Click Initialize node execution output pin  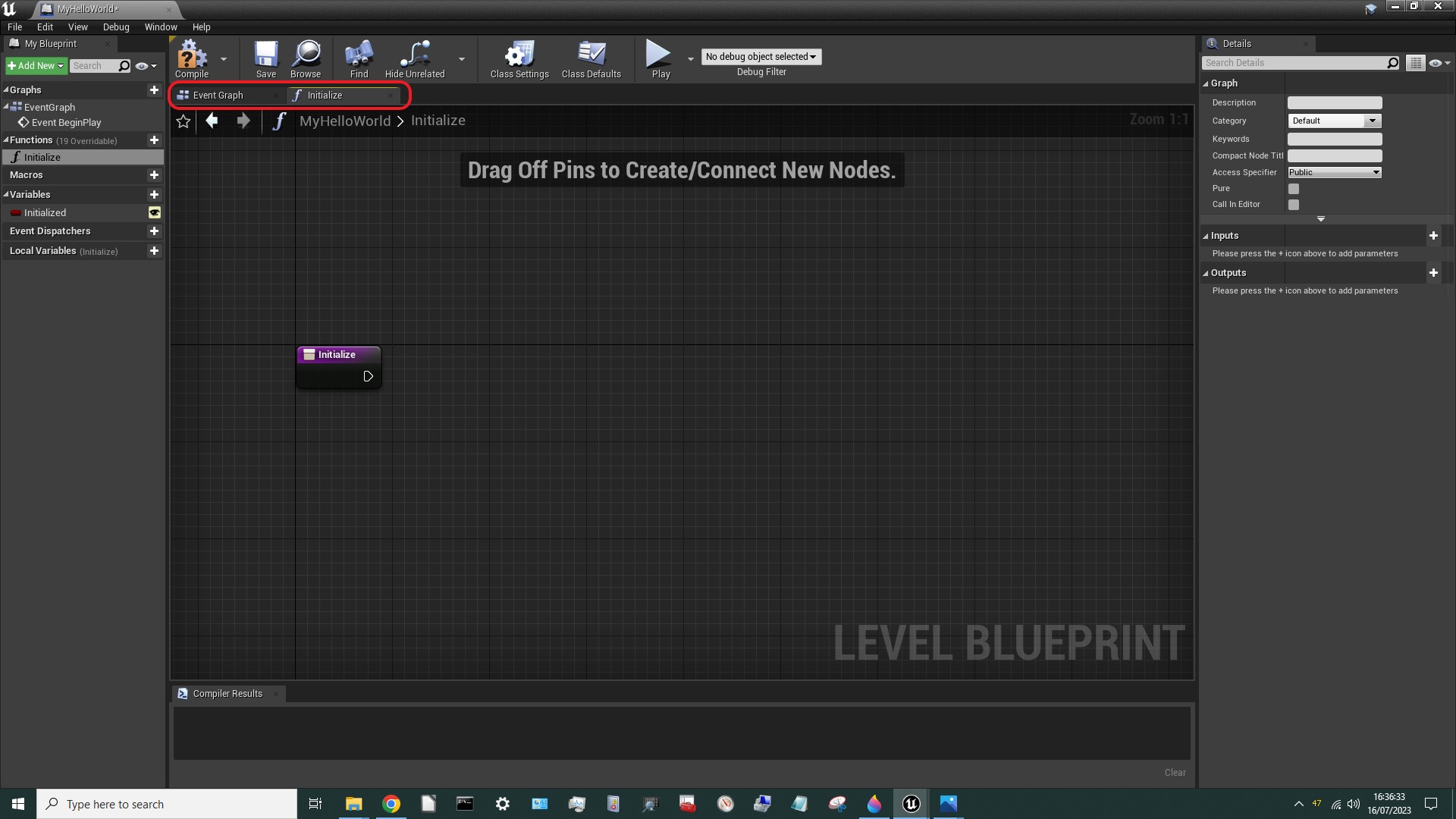pos(368,376)
